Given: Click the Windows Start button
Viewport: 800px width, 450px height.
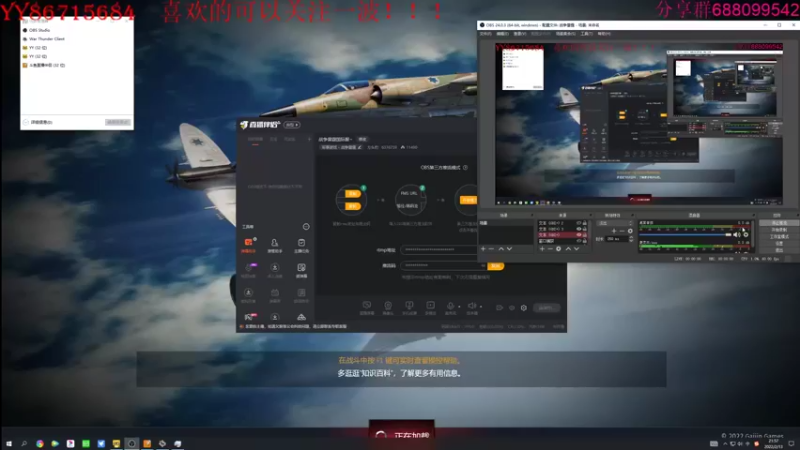Looking at the screenshot, I should (9, 443).
